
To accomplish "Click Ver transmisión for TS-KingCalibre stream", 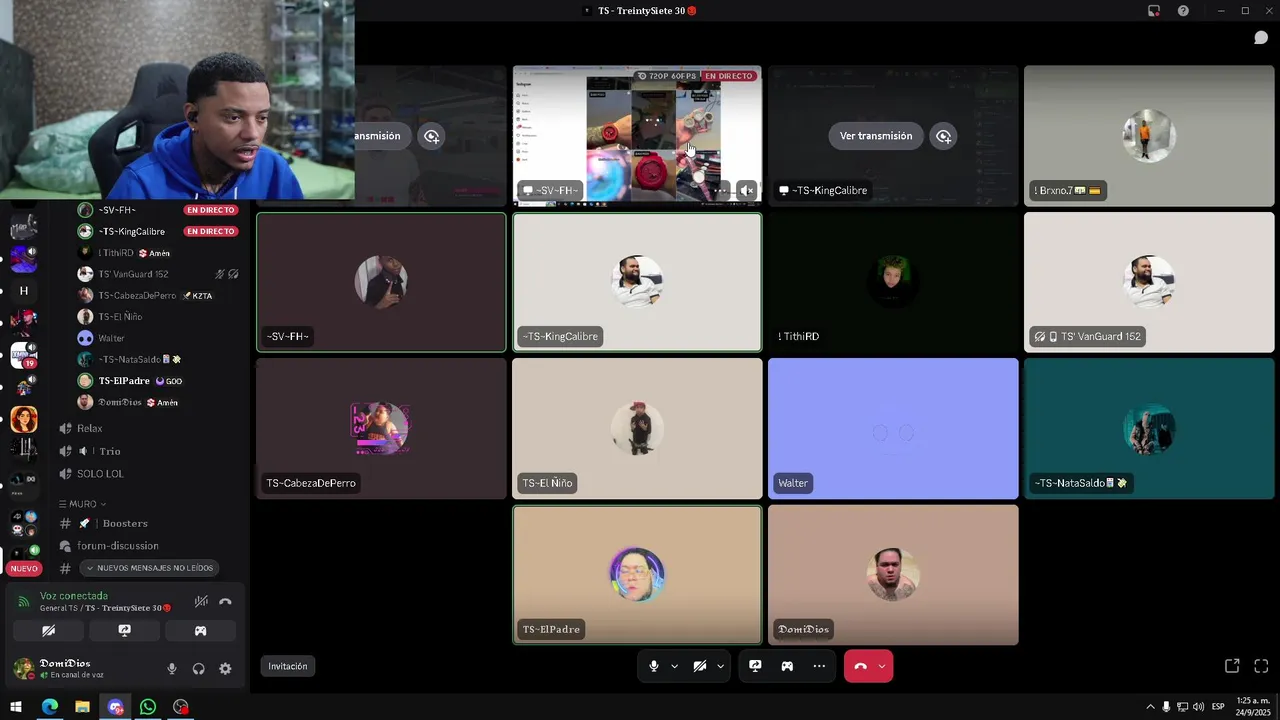I will pyautogui.click(x=876, y=136).
